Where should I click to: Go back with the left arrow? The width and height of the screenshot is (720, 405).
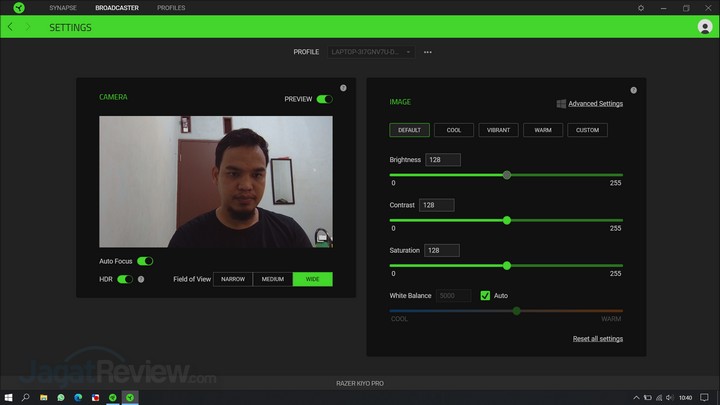click(11, 27)
